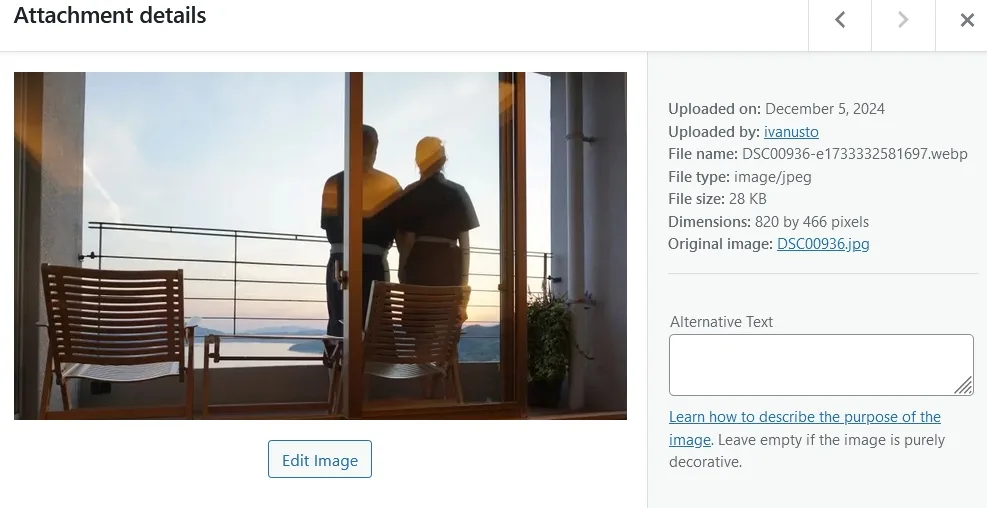Open the Edit Image button
The height and width of the screenshot is (508, 987).
pos(320,460)
